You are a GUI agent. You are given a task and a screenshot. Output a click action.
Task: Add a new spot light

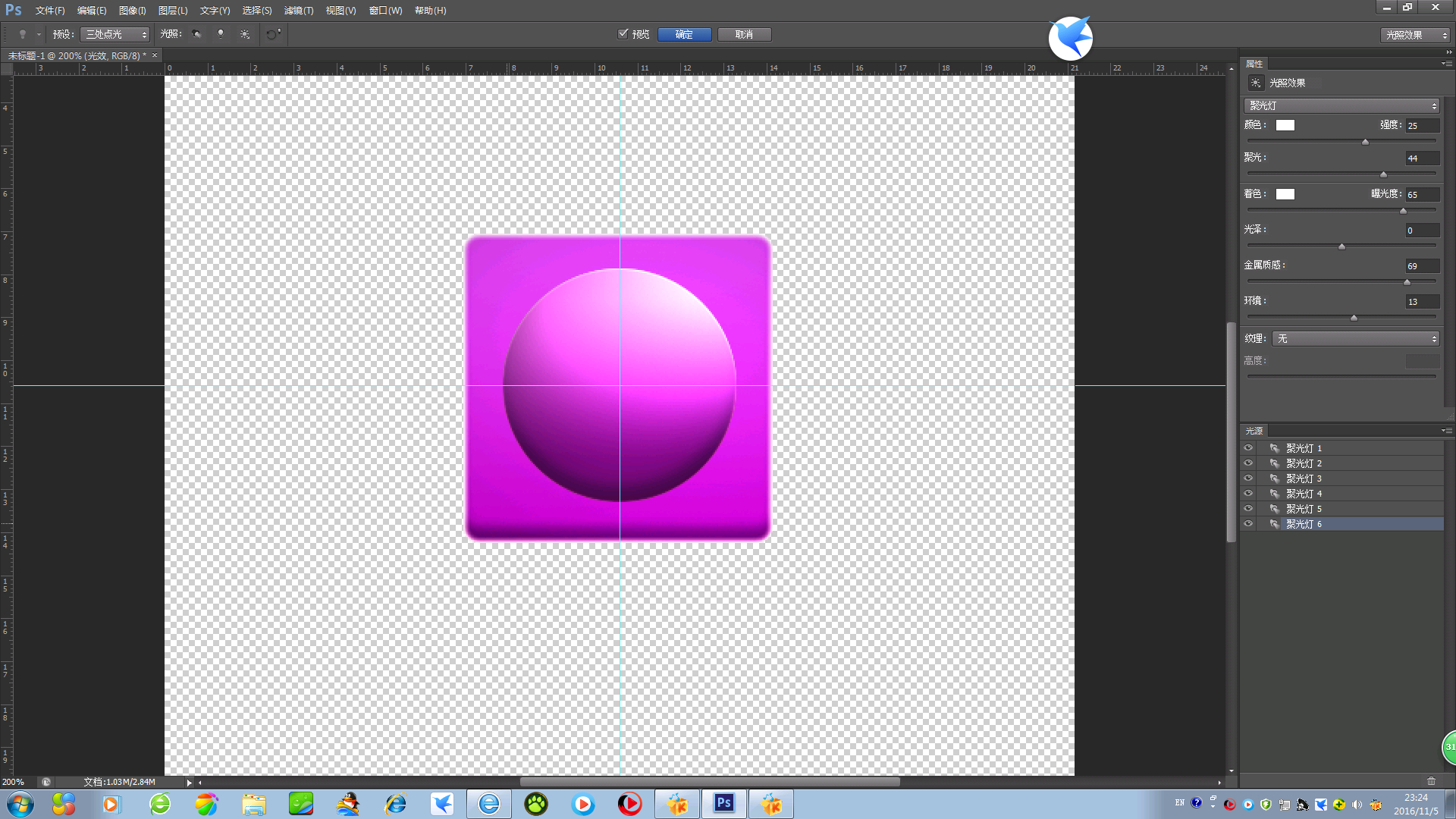pyautogui.click(x=196, y=34)
